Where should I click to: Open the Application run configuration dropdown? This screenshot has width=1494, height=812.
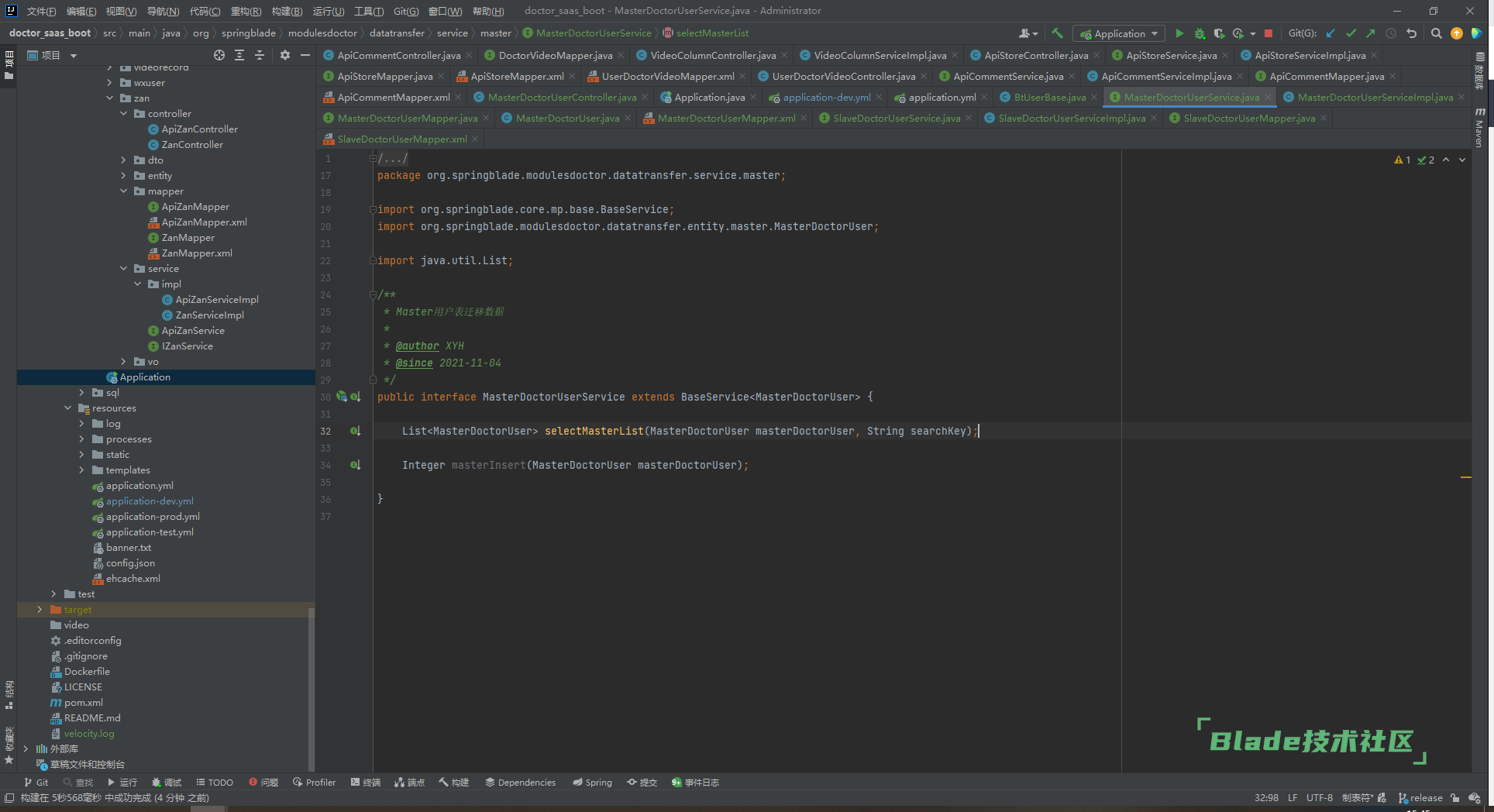click(x=1119, y=33)
